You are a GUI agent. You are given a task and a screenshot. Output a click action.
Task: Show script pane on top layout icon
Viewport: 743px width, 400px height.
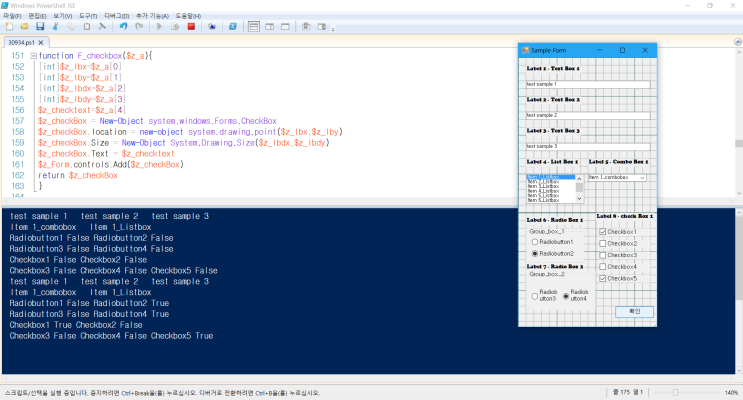(x=254, y=27)
